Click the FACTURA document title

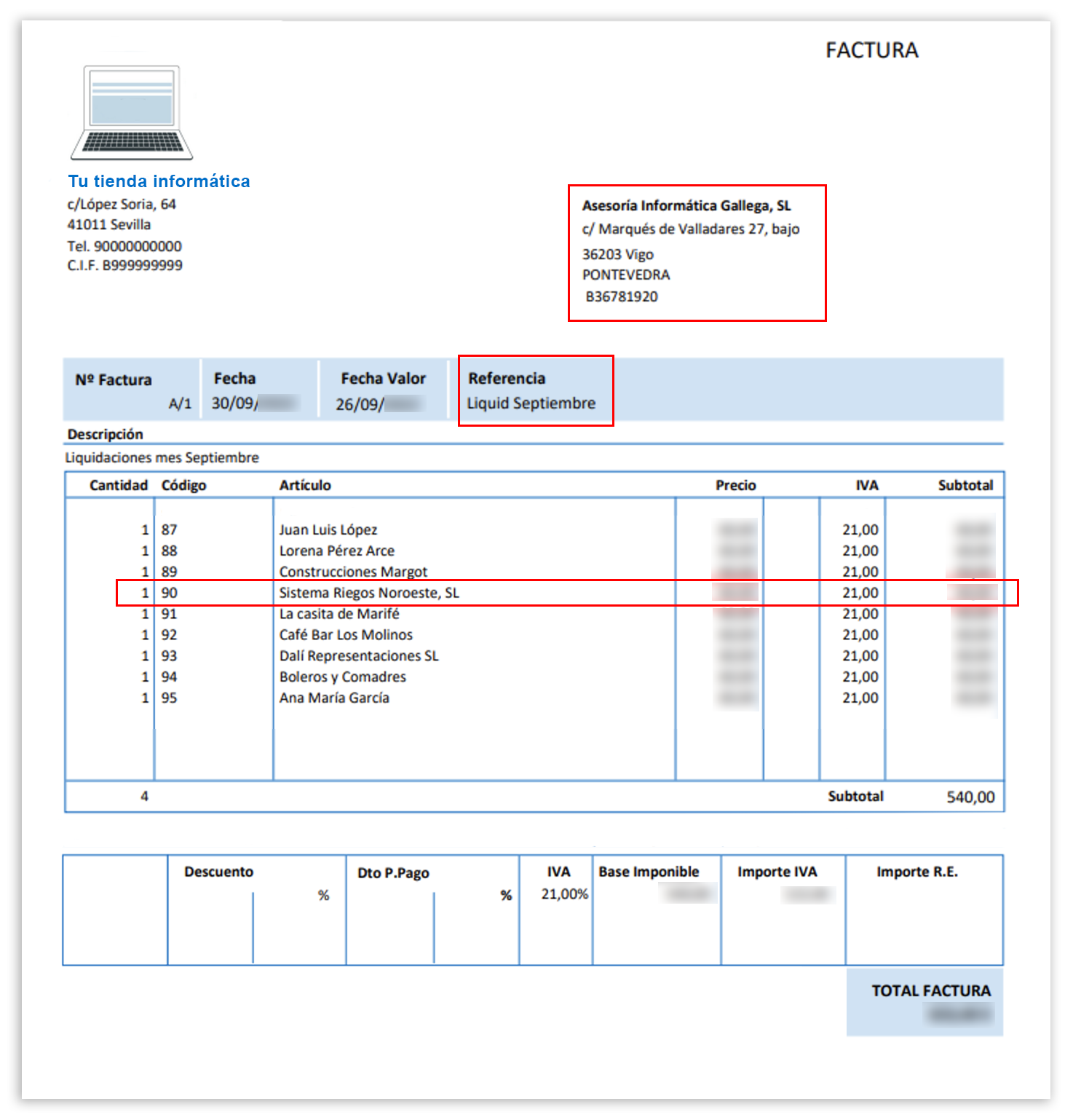pos(871,50)
